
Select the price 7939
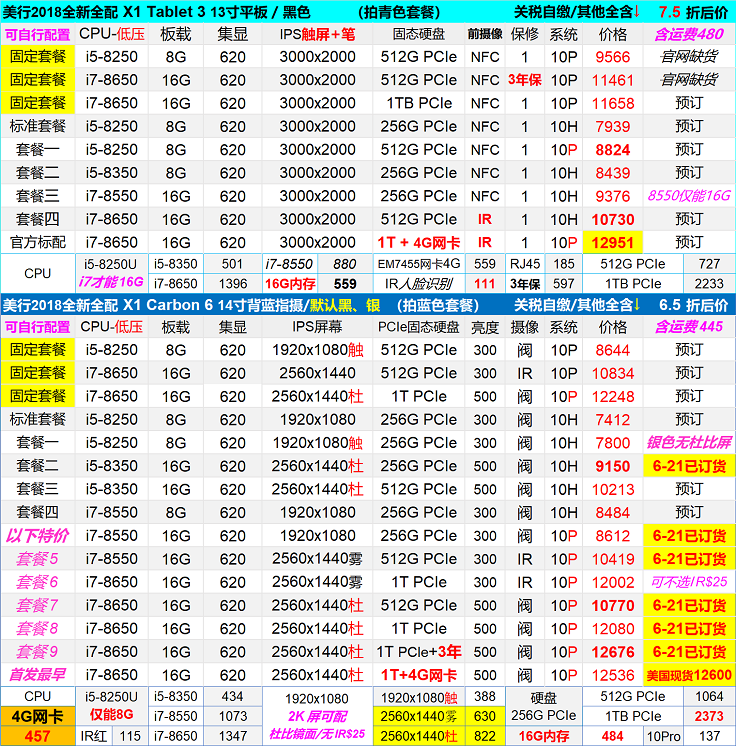[x=612, y=127]
